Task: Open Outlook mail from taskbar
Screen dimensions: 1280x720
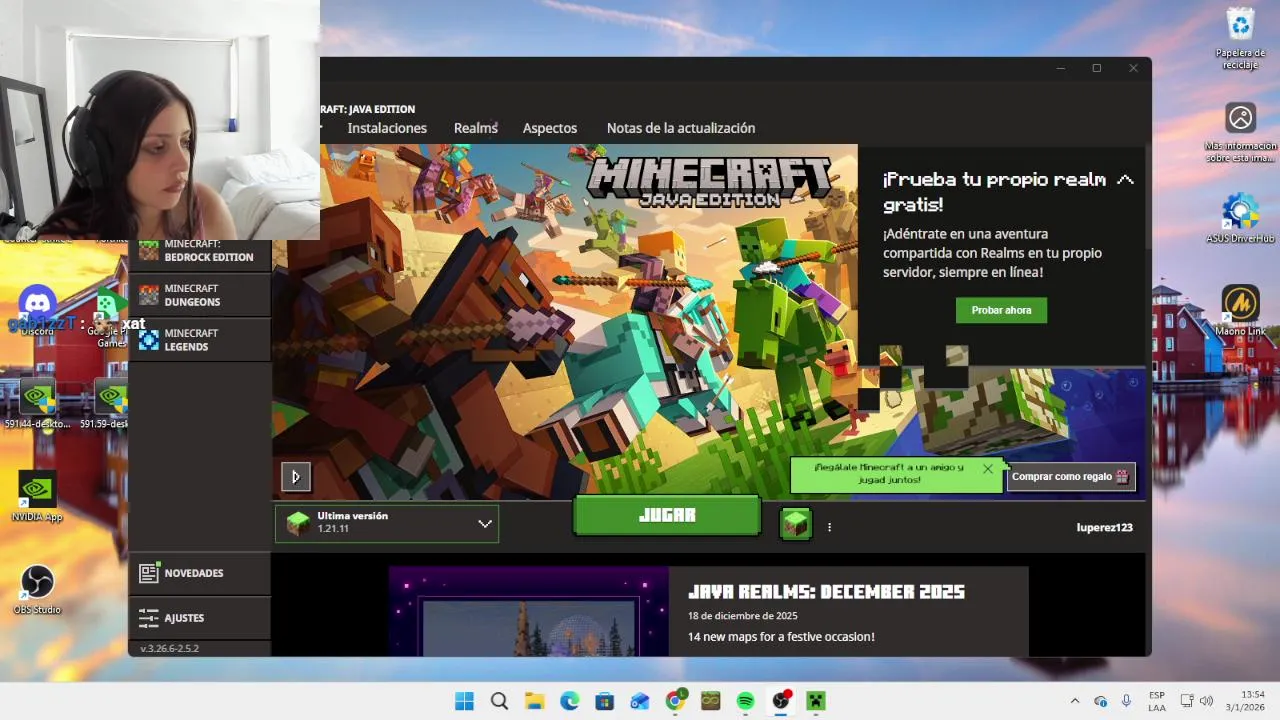Action: (x=640, y=701)
